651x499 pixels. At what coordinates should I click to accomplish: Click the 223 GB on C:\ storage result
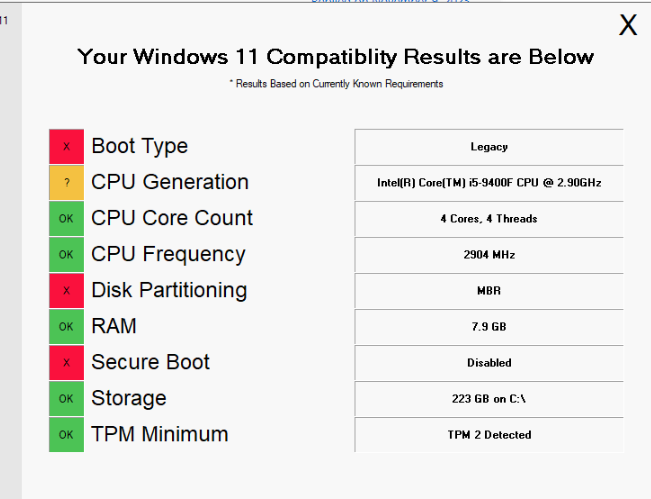click(x=489, y=399)
